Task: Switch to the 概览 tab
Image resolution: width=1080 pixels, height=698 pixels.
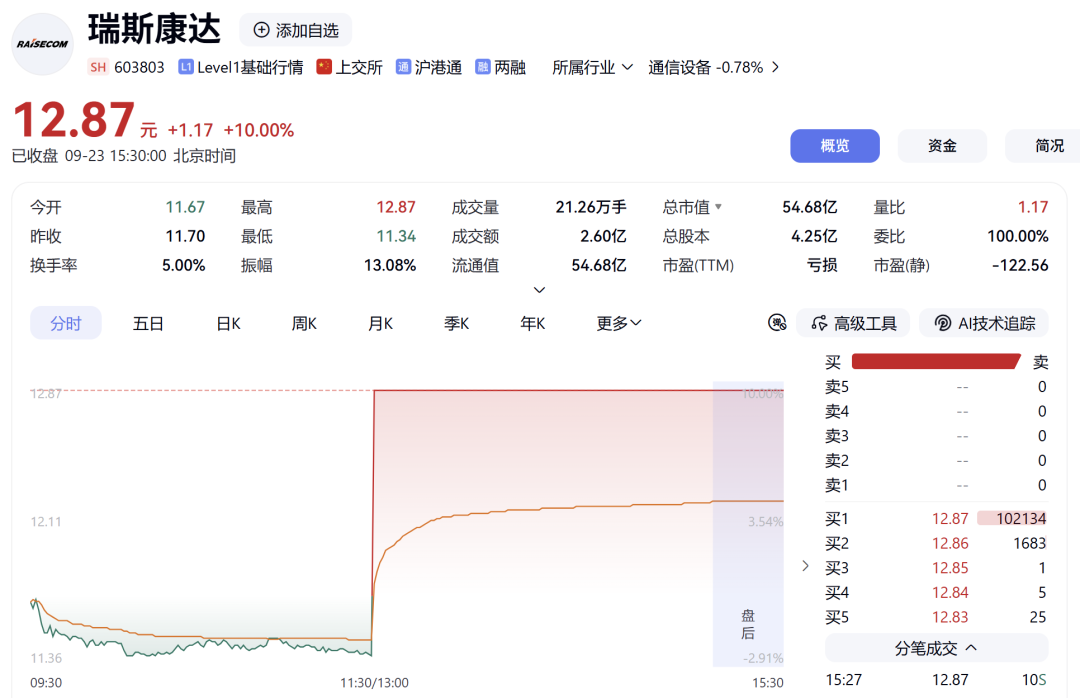Action: pyautogui.click(x=835, y=146)
